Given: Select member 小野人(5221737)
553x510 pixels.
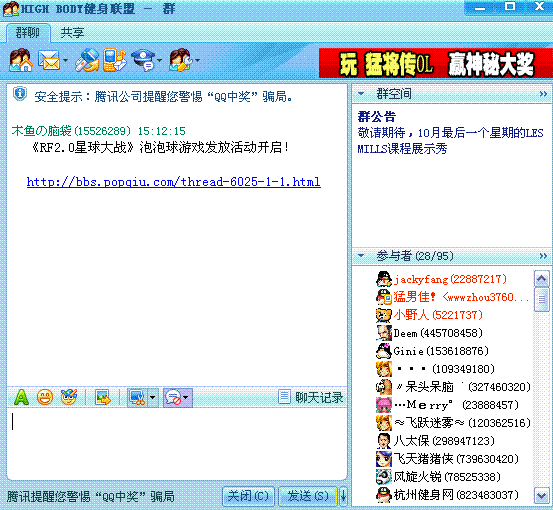Looking at the screenshot, I should [x=438, y=315].
